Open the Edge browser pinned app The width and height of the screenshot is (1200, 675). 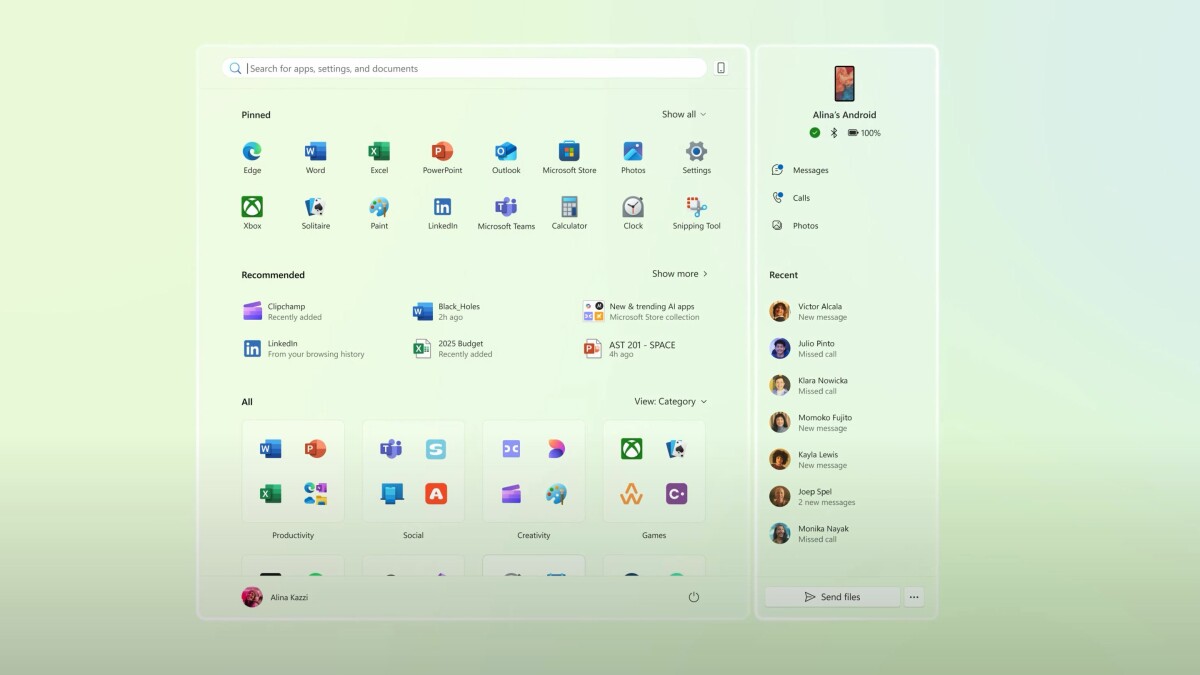coord(252,152)
